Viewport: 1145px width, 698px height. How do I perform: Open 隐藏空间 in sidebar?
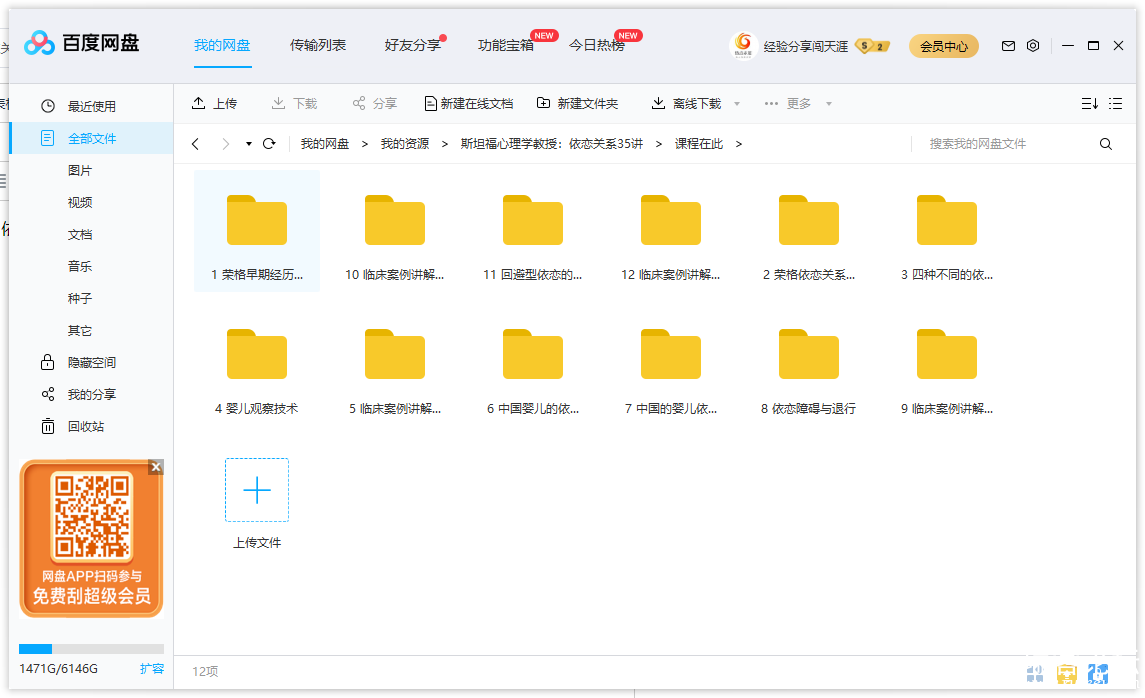click(91, 362)
